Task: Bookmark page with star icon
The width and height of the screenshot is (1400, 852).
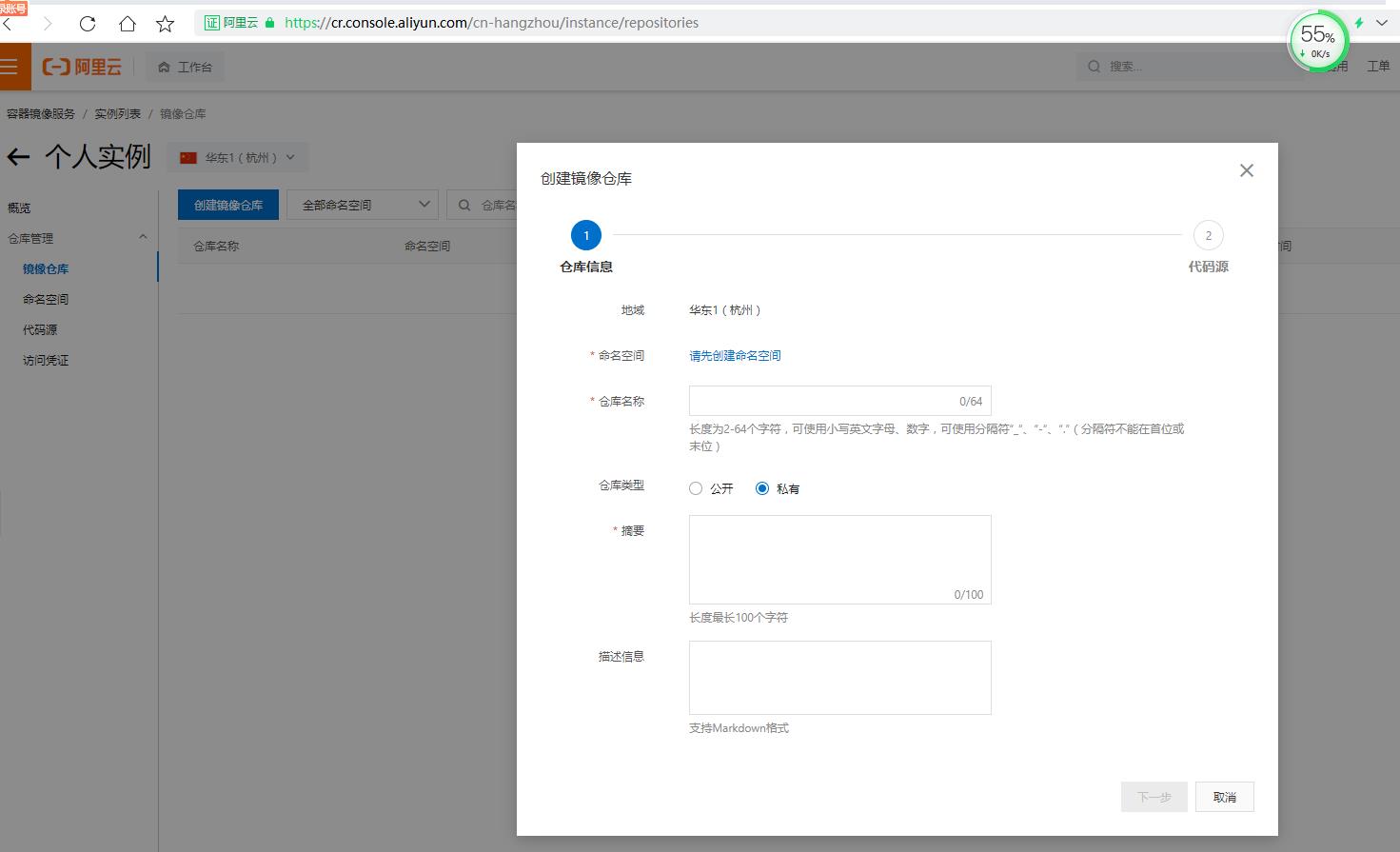Action: click(165, 24)
